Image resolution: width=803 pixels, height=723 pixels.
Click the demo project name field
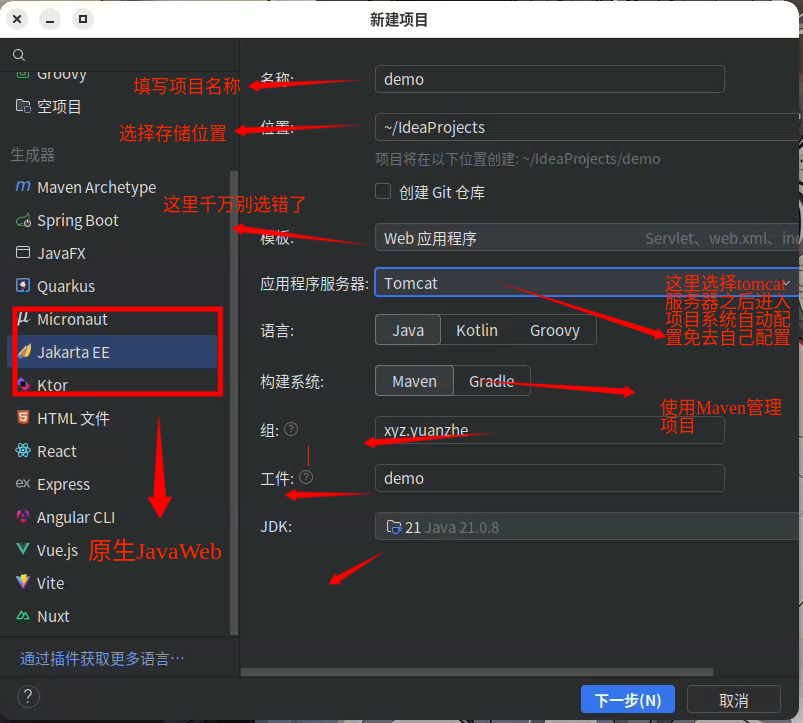pyautogui.click(x=548, y=79)
